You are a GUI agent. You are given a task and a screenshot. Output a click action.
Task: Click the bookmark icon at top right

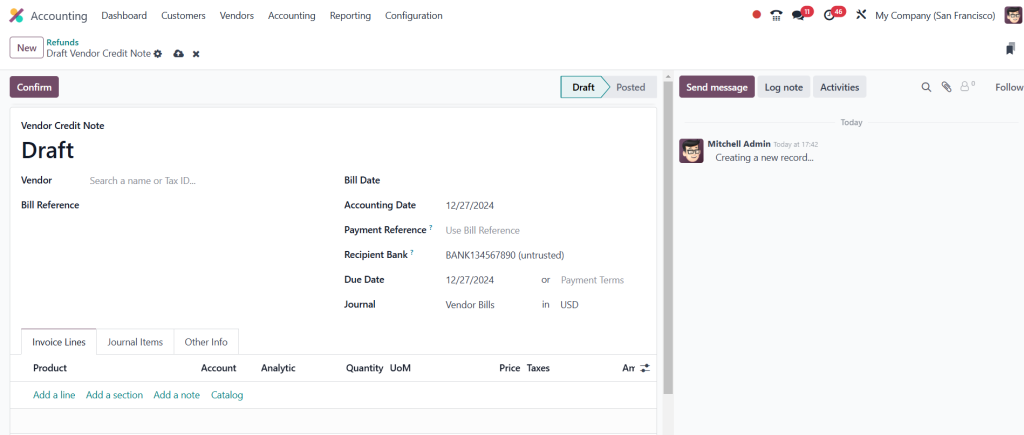[1010, 48]
